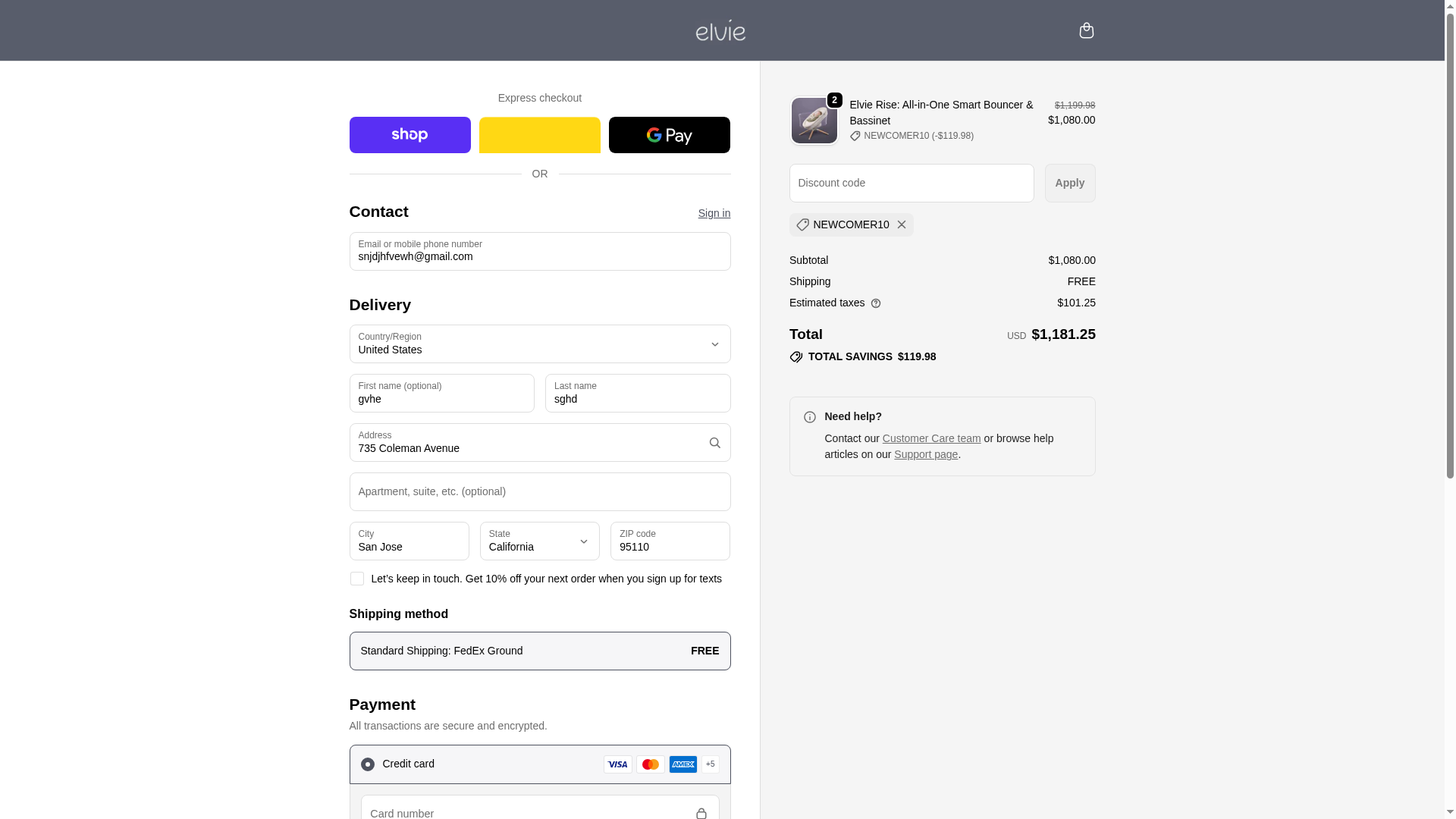The image size is (1456, 819).
Task: Open the Customer Care team link
Action: pos(931,438)
